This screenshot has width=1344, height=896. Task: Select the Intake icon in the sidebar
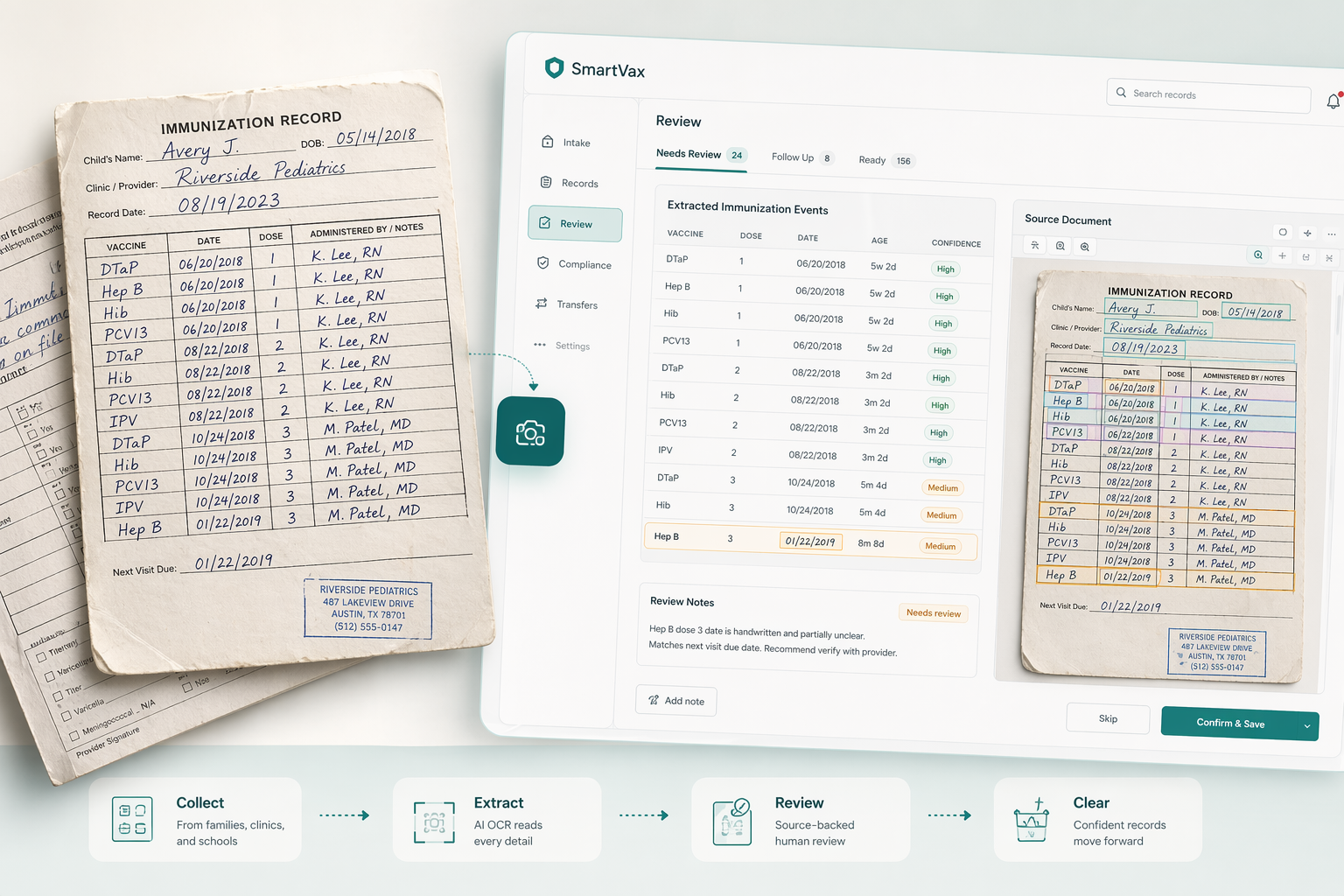[x=548, y=142]
